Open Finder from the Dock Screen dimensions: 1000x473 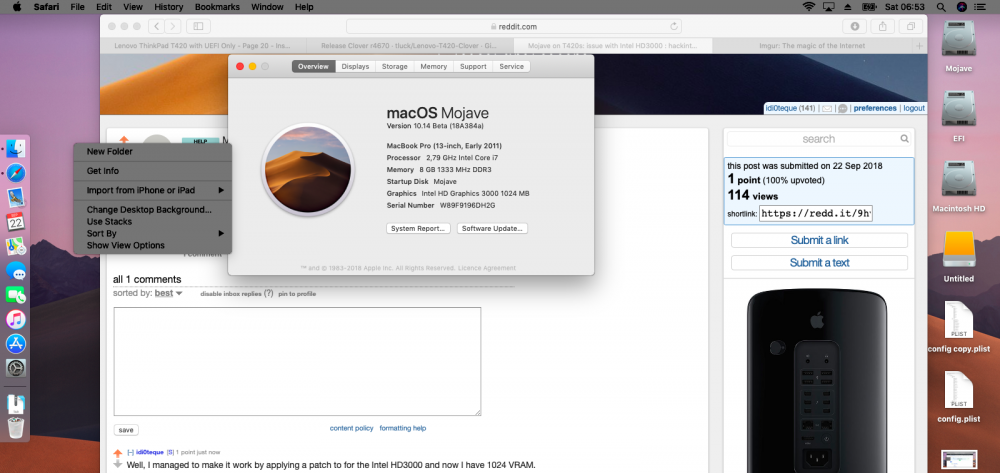pyautogui.click(x=16, y=149)
